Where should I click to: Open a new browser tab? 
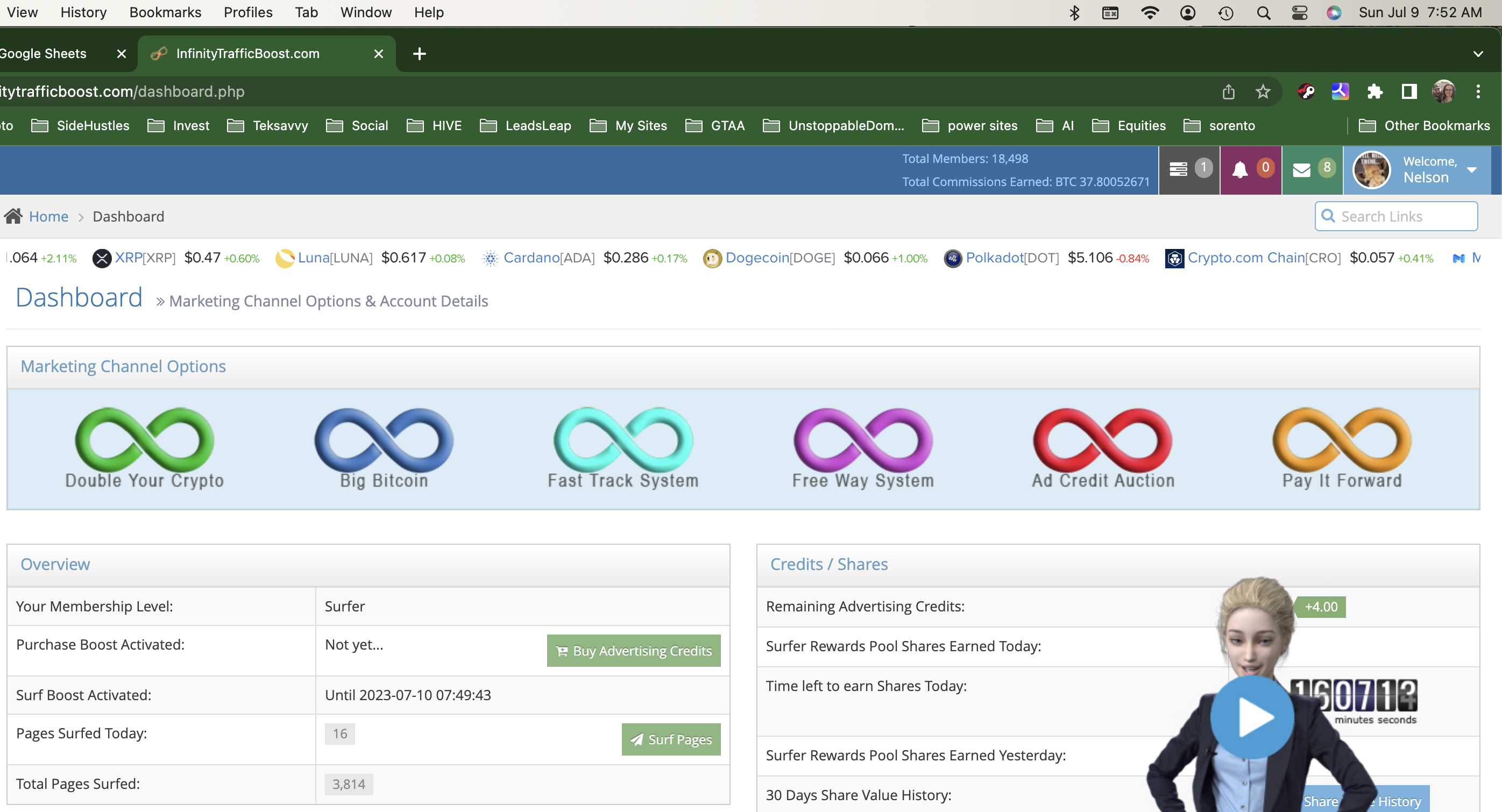point(419,54)
